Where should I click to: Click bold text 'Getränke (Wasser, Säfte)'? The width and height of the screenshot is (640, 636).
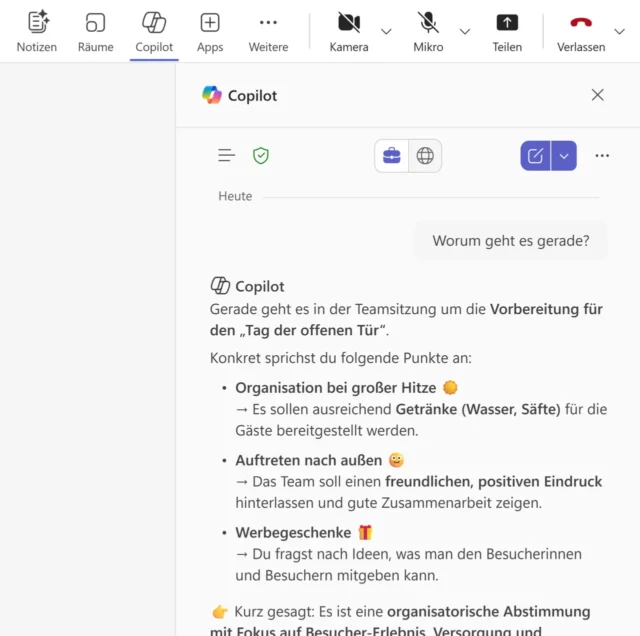coord(478,409)
